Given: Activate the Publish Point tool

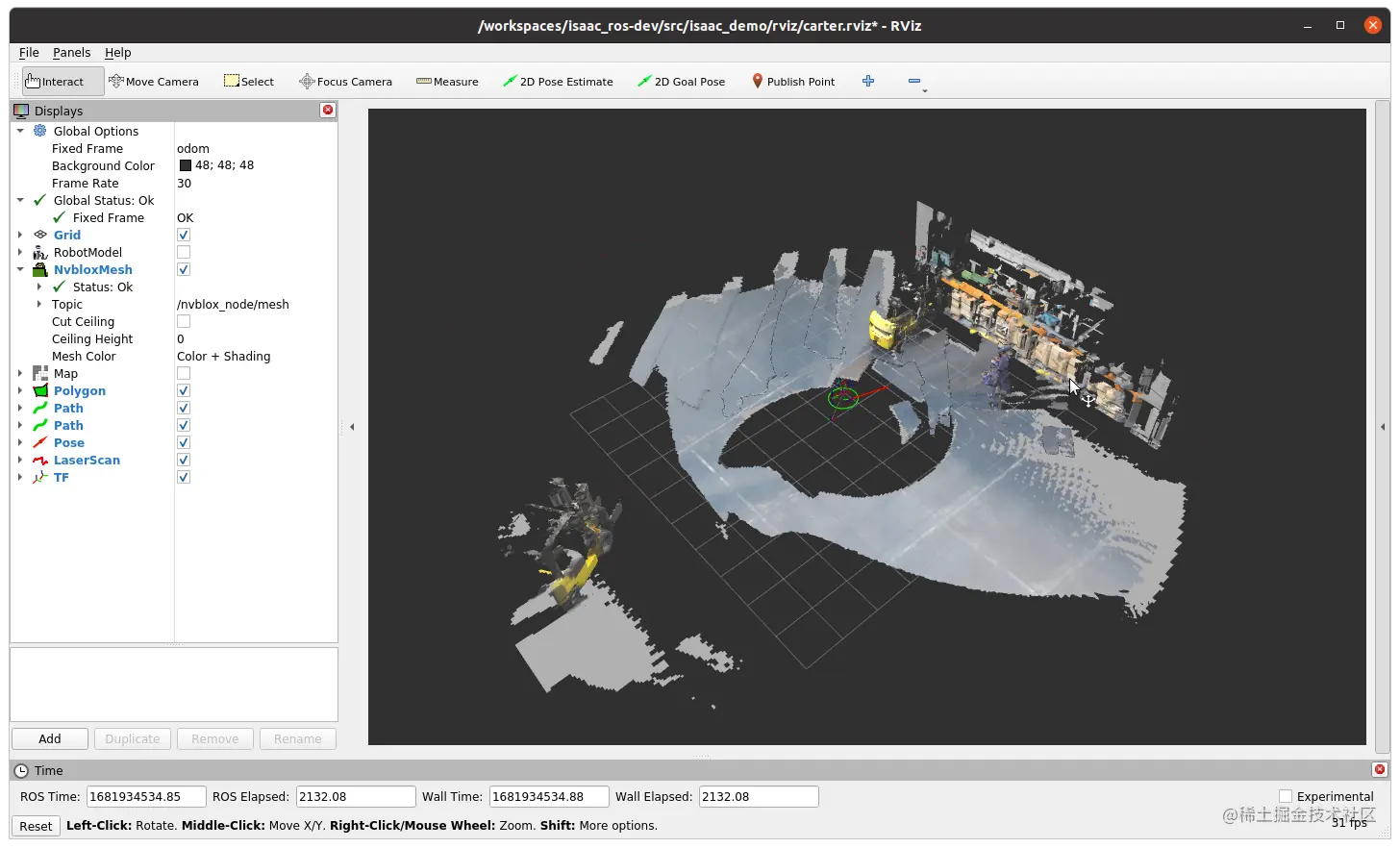Looking at the screenshot, I should 792,81.
